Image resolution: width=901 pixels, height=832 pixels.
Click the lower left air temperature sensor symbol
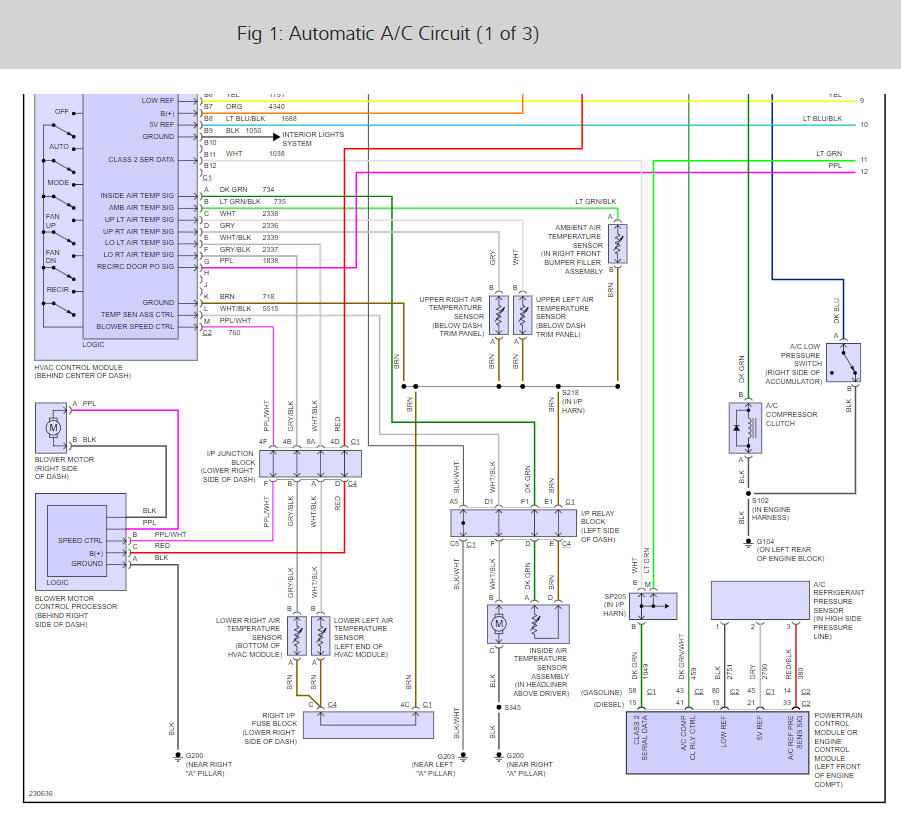coord(320,636)
